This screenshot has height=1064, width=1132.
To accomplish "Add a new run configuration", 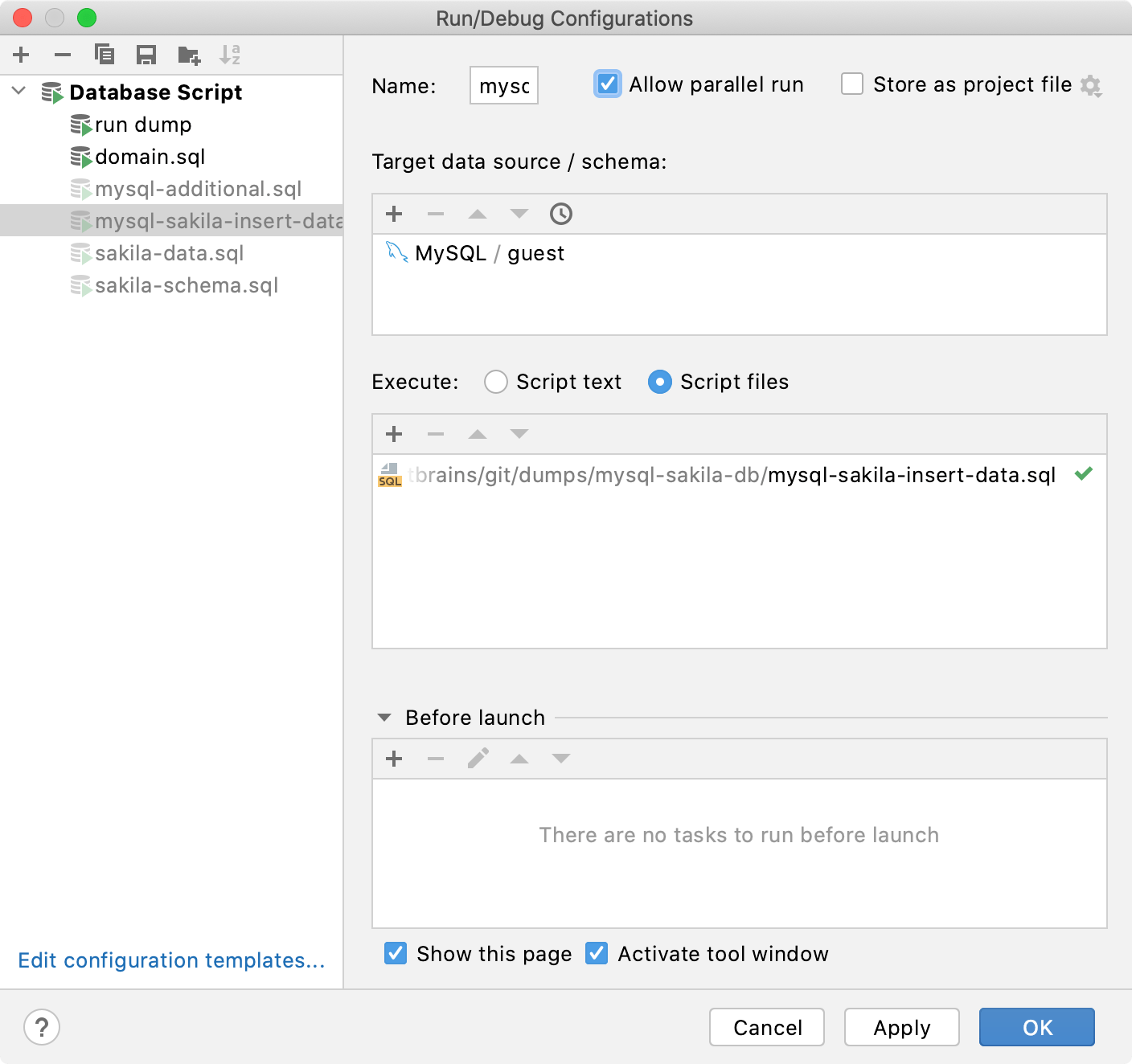I will pyautogui.click(x=21, y=55).
